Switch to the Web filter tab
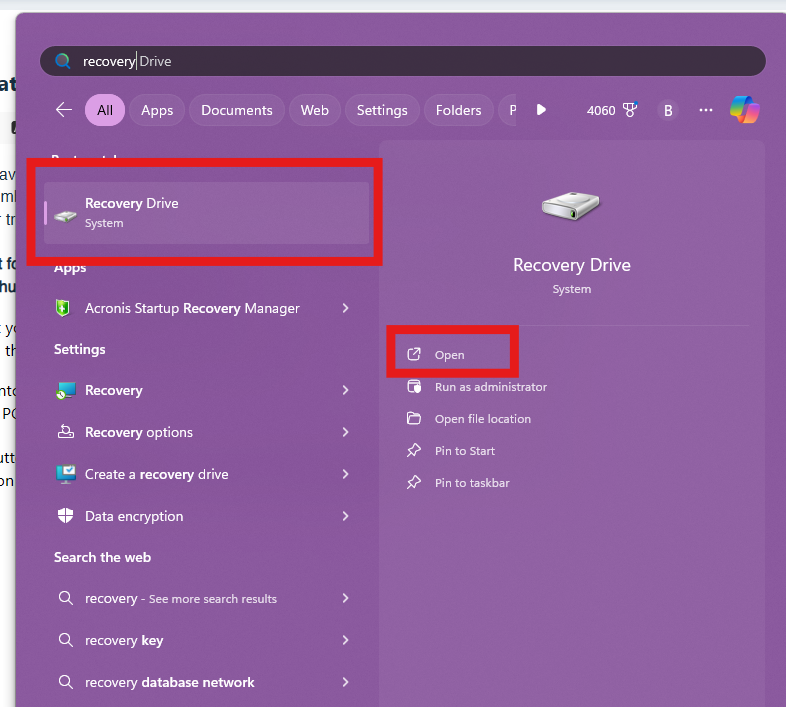The width and height of the screenshot is (786, 707). tap(315, 110)
